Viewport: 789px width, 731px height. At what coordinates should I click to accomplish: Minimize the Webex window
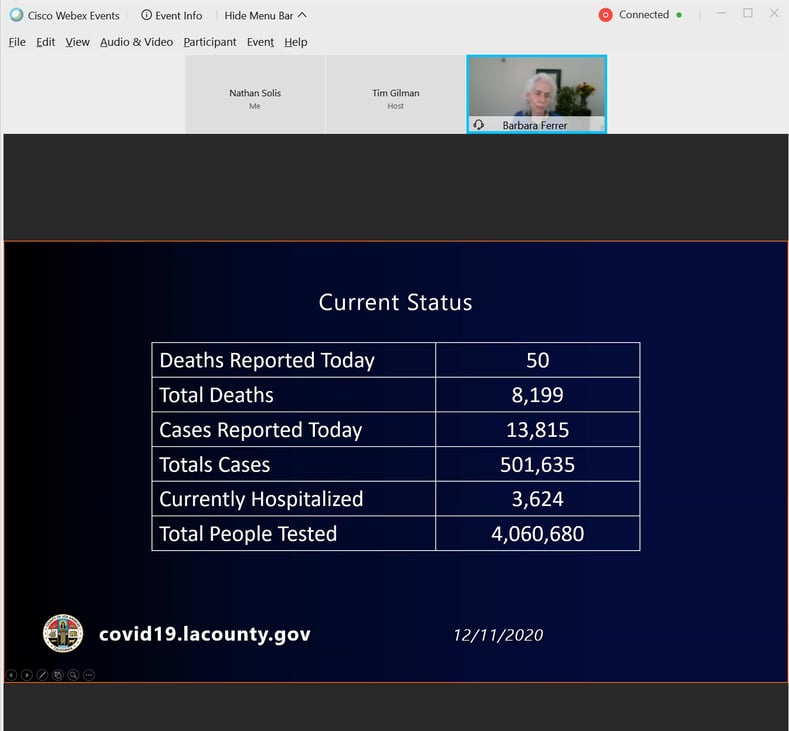pyautogui.click(x=722, y=14)
